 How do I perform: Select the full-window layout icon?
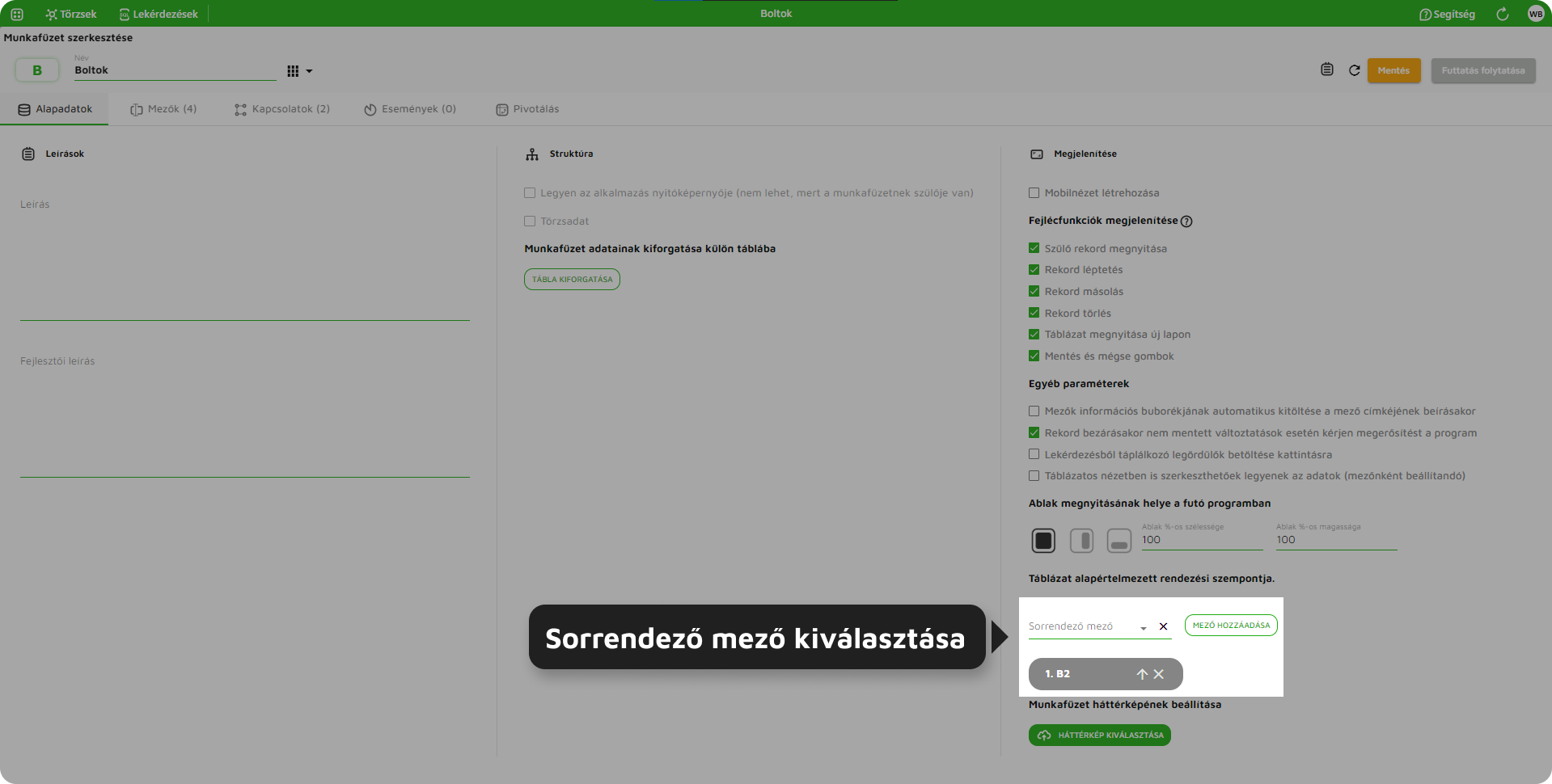point(1043,541)
